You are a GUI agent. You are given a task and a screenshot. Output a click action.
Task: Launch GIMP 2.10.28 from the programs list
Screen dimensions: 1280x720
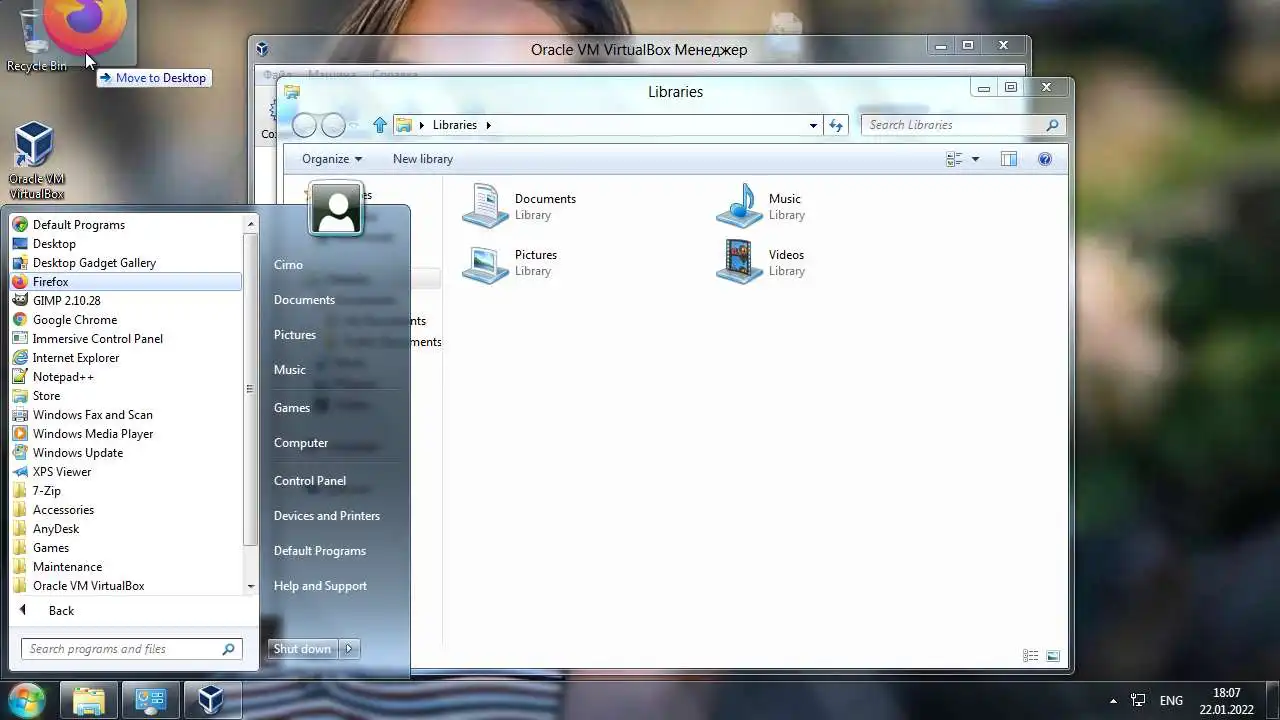click(126, 301)
